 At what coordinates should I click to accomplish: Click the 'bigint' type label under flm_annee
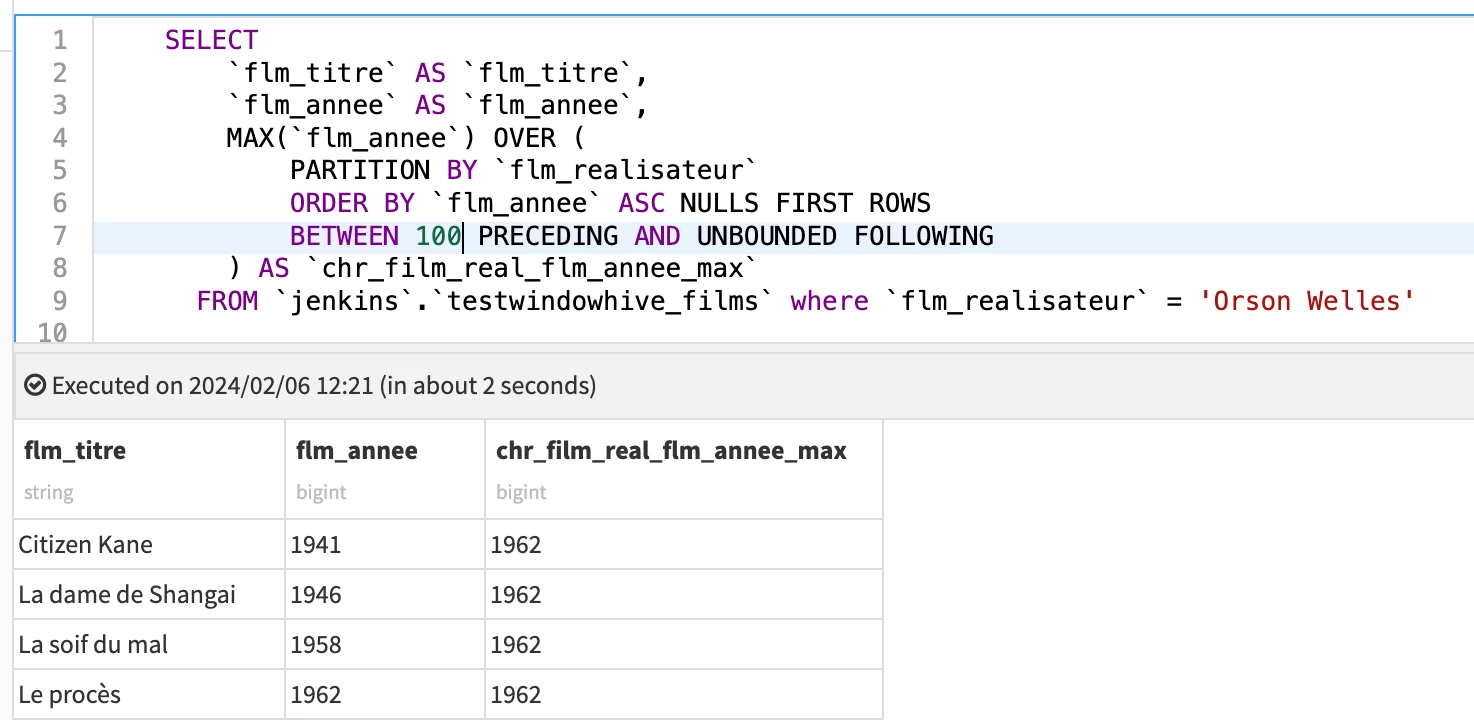click(321, 492)
